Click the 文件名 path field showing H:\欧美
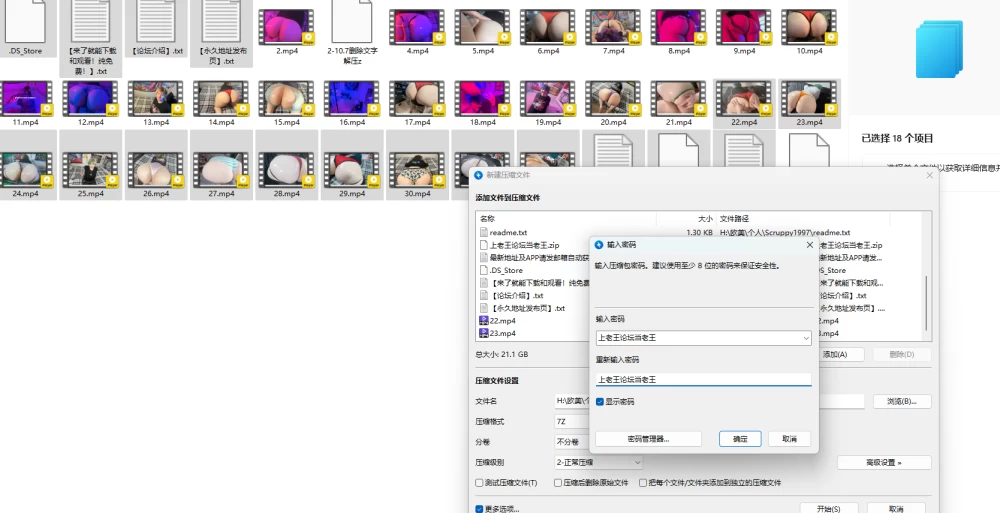The image size is (1000, 513). (x=571, y=401)
